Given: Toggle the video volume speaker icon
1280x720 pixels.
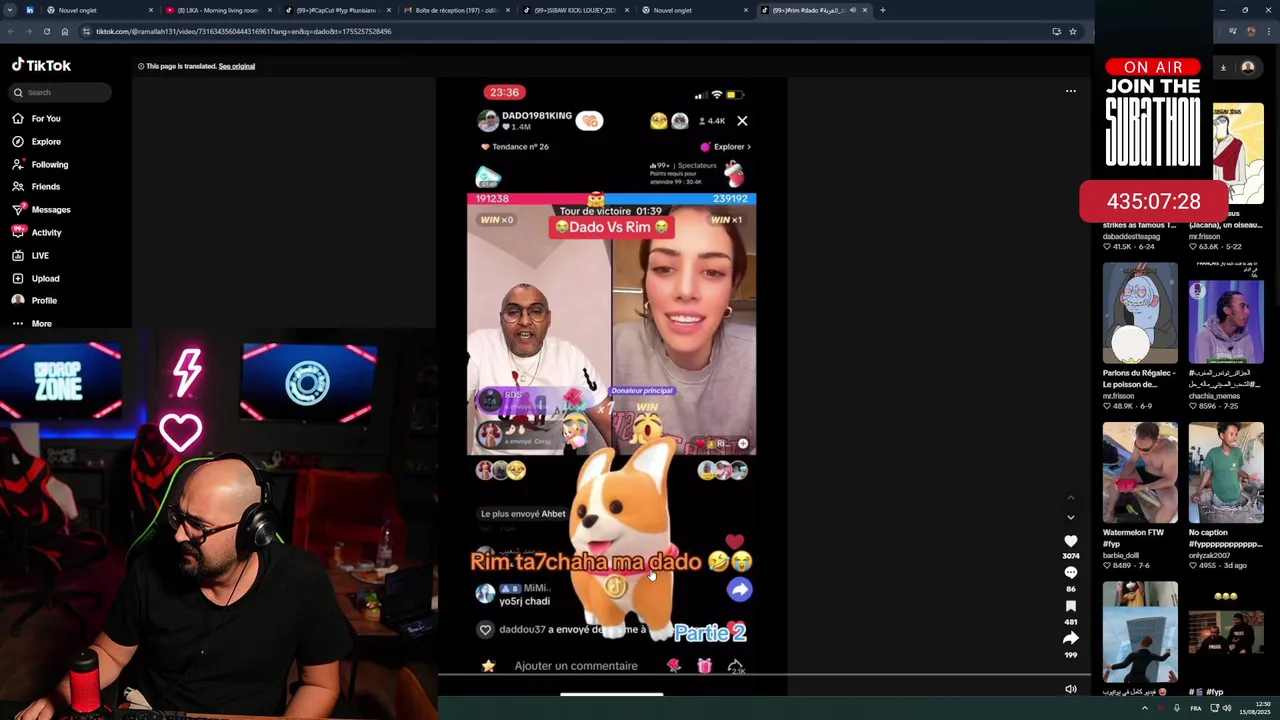Looking at the screenshot, I should 1070,689.
